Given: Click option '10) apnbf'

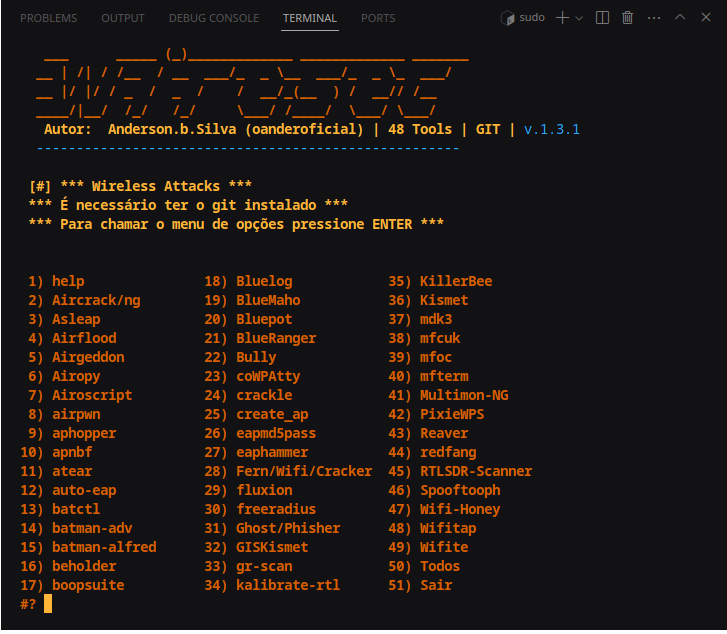Looking at the screenshot, I should click(x=56, y=452).
